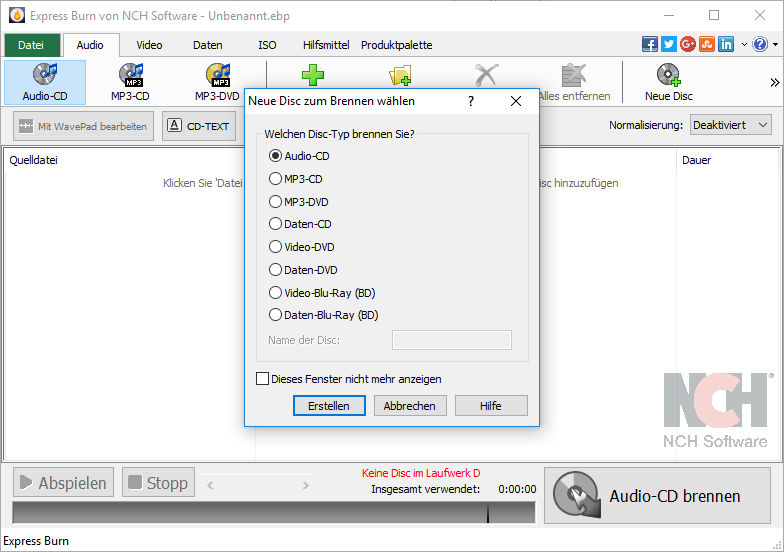
Task: Click the '0:00:00' total time value
Action: 517,489
